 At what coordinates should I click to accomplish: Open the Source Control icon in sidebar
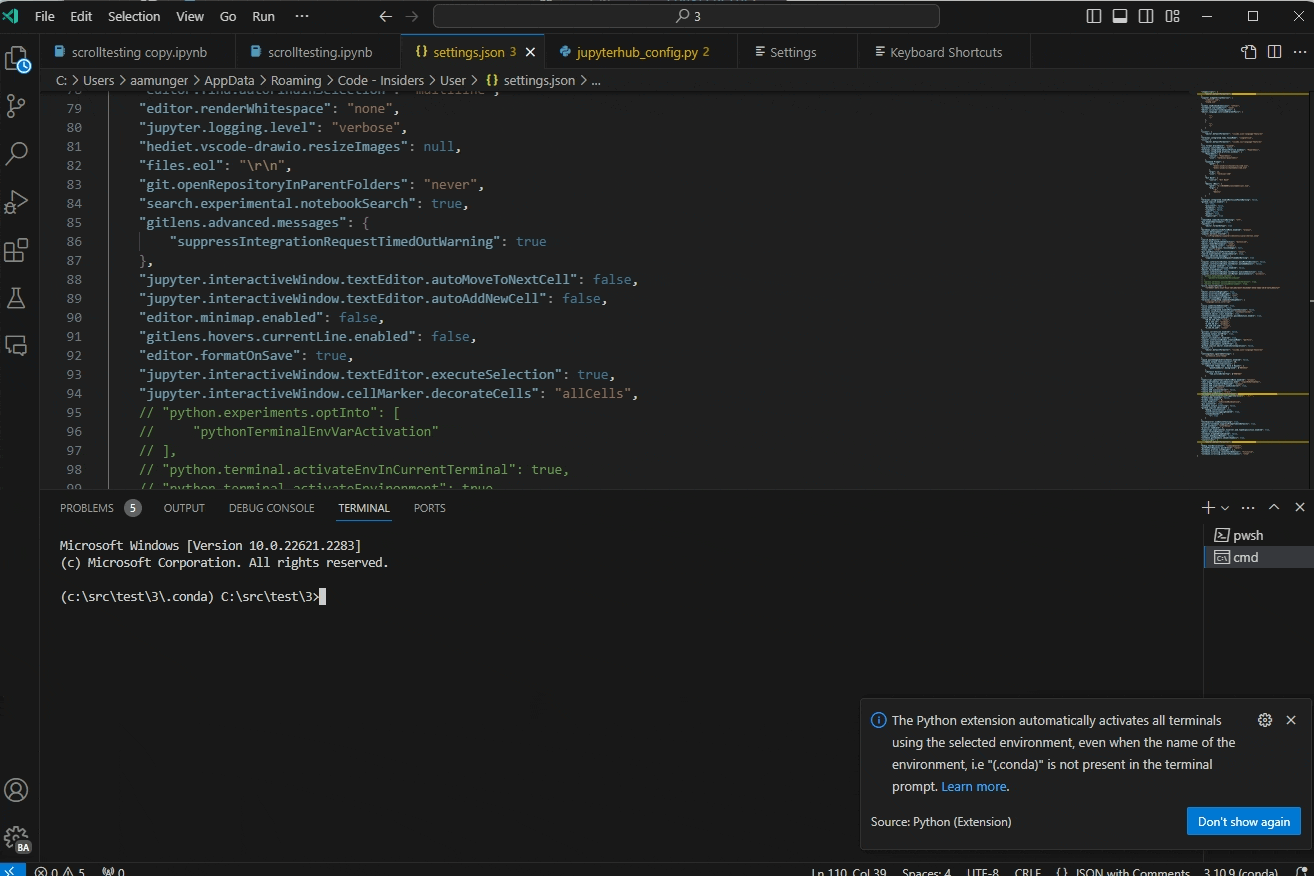pos(16,106)
